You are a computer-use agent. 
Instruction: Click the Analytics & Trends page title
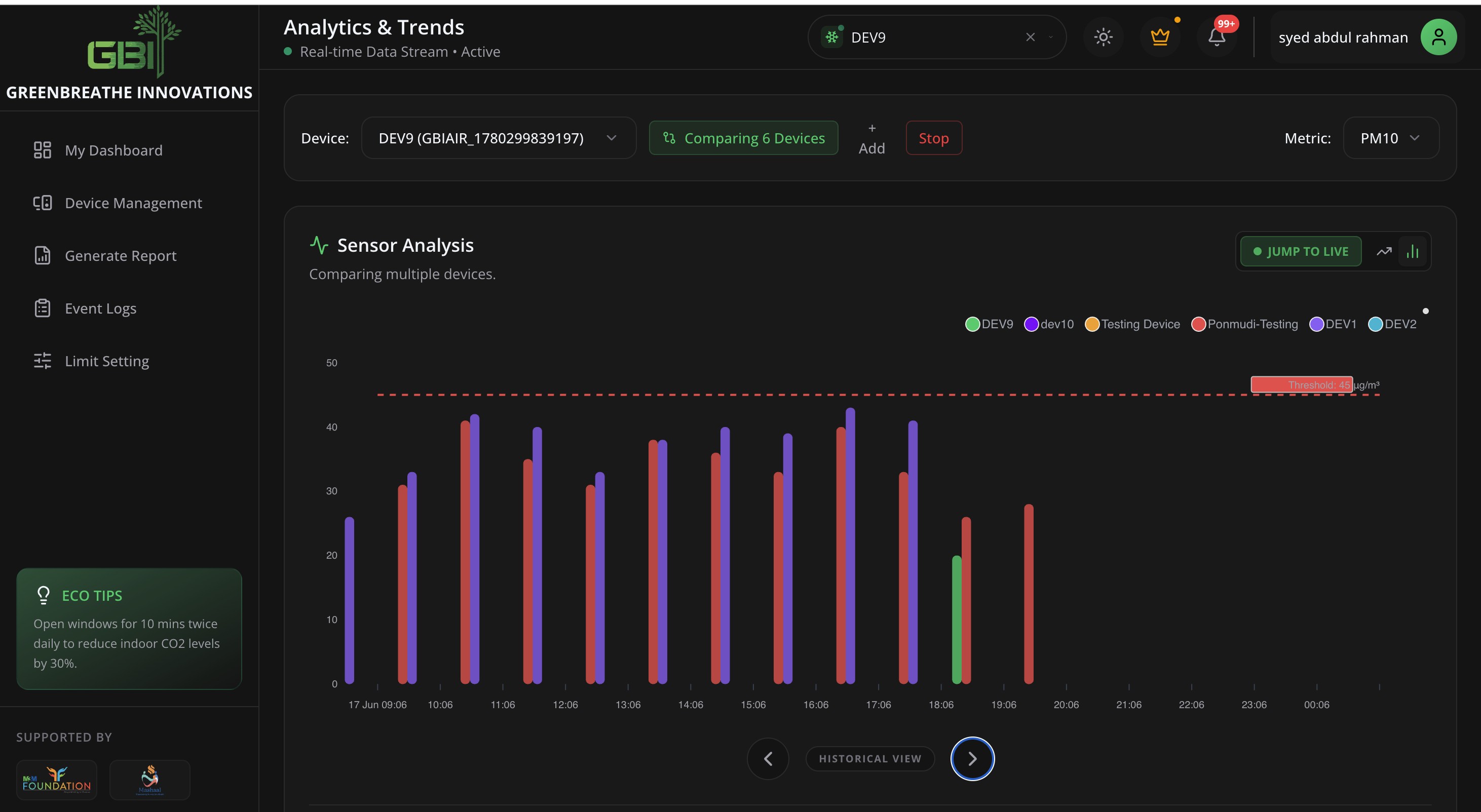pyautogui.click(x=374, y=27)
